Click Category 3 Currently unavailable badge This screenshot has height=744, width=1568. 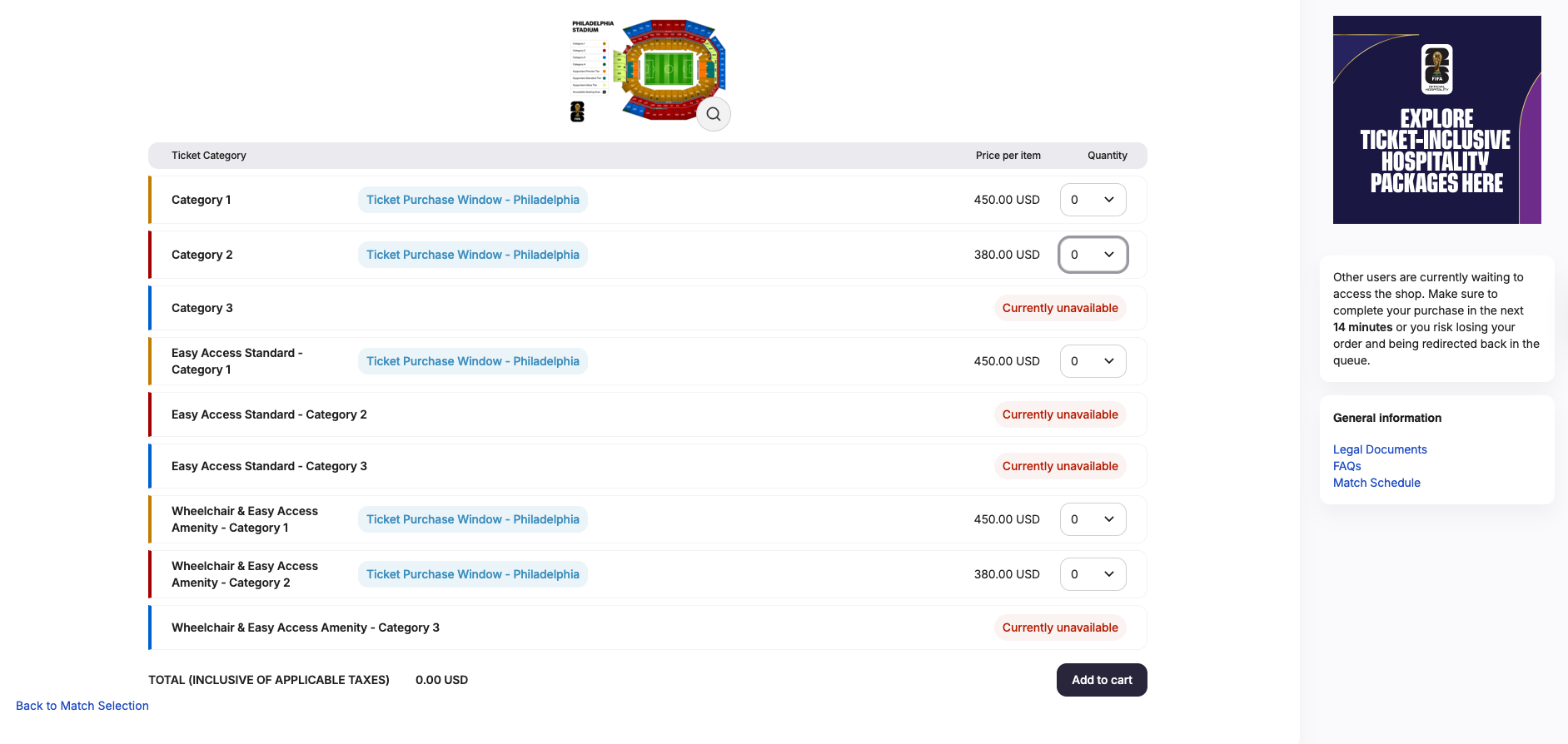1059,308
